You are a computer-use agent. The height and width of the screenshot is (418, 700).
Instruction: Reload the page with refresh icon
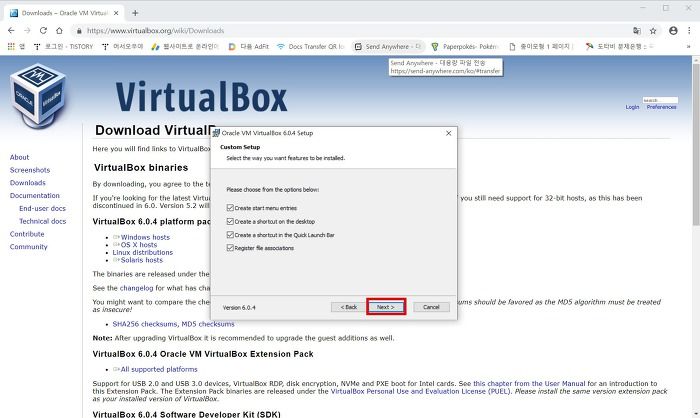[x=43, y=30]
